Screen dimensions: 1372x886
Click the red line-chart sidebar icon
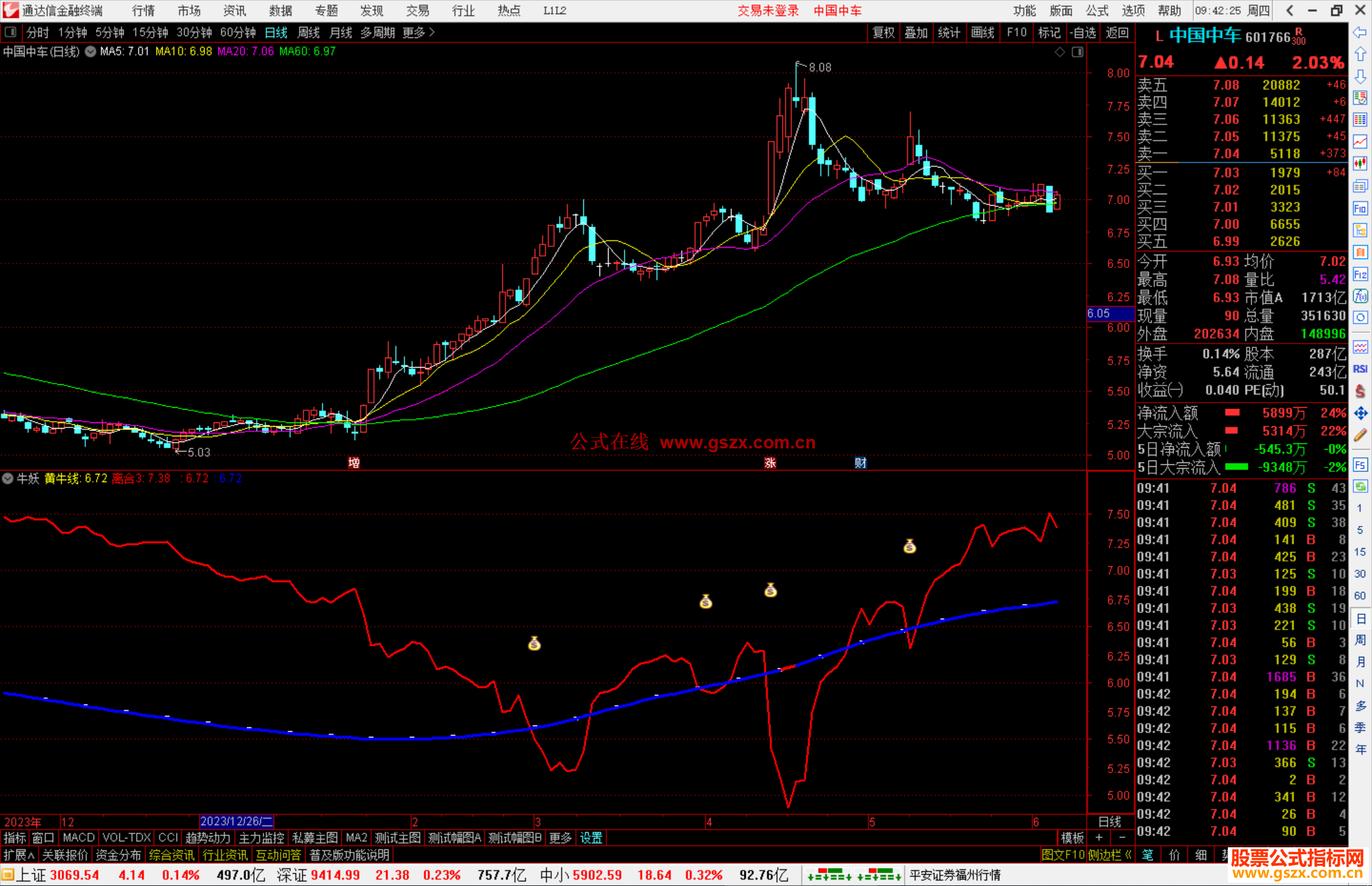pyautogui.click(x=1360, y=142)
